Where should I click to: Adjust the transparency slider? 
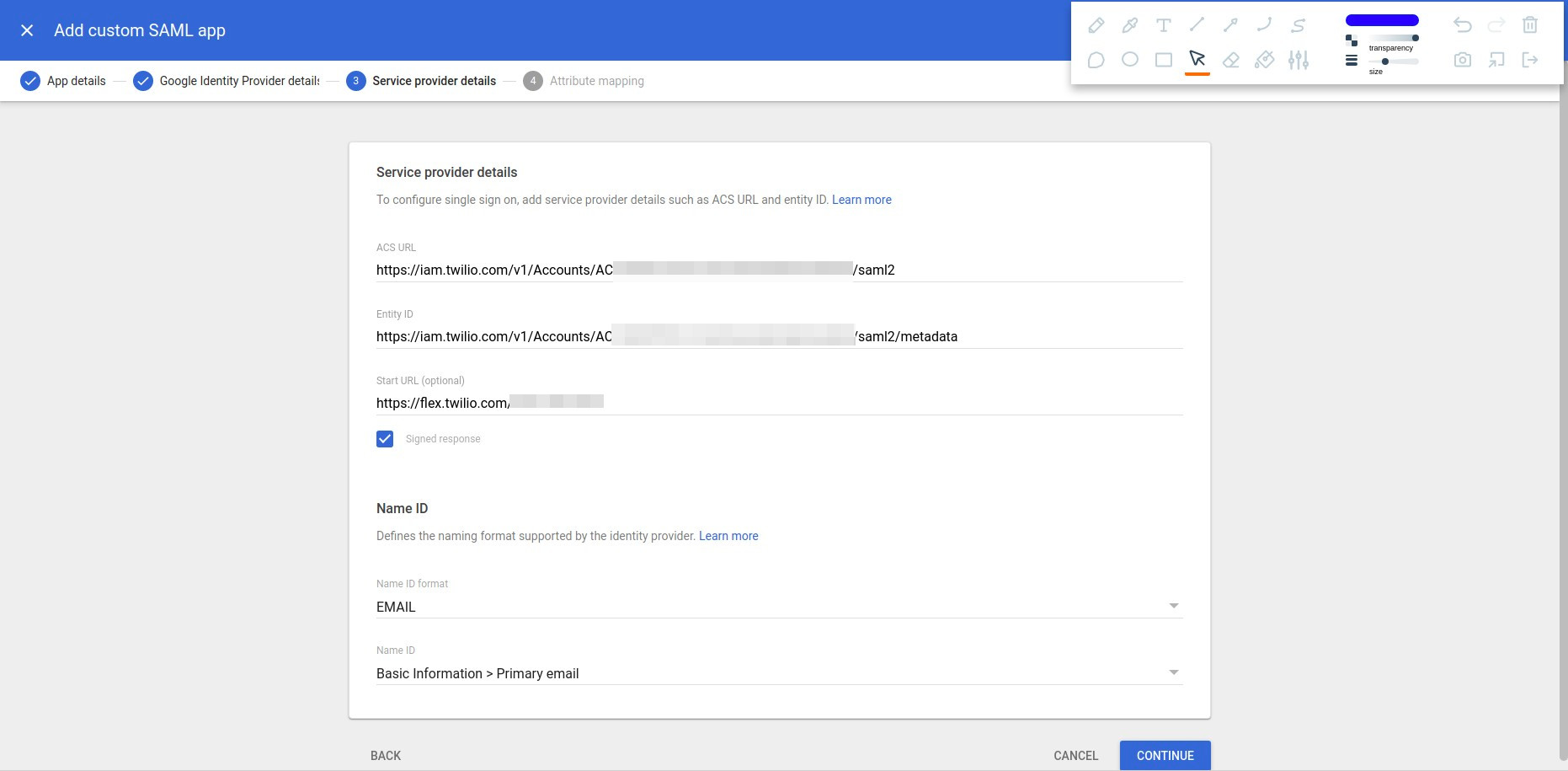1394,38
